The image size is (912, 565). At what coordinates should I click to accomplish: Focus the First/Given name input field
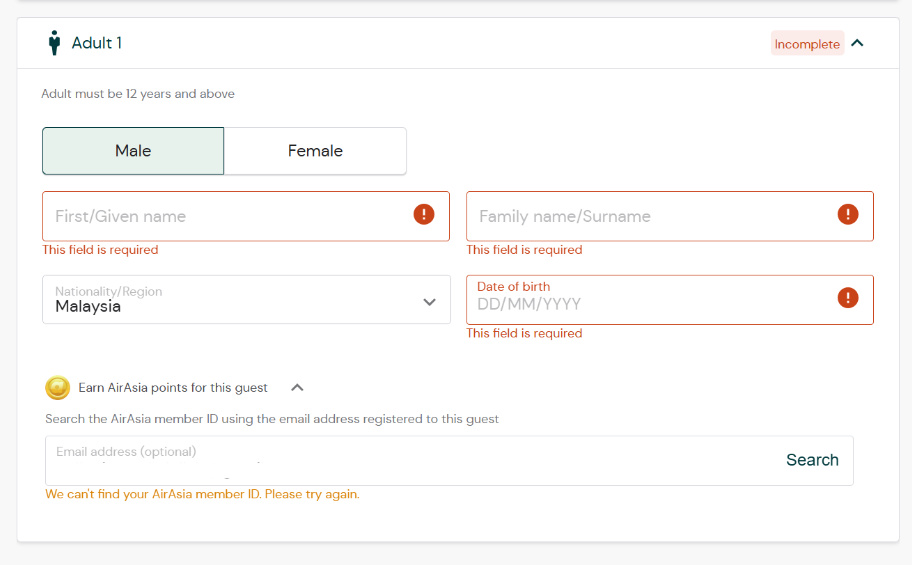click(x=225, y=216)
